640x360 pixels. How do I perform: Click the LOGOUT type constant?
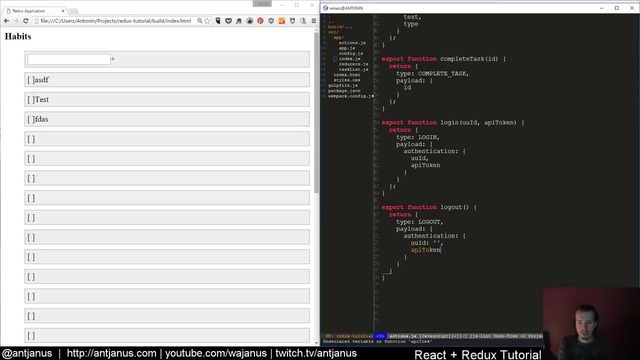(430, 222)
